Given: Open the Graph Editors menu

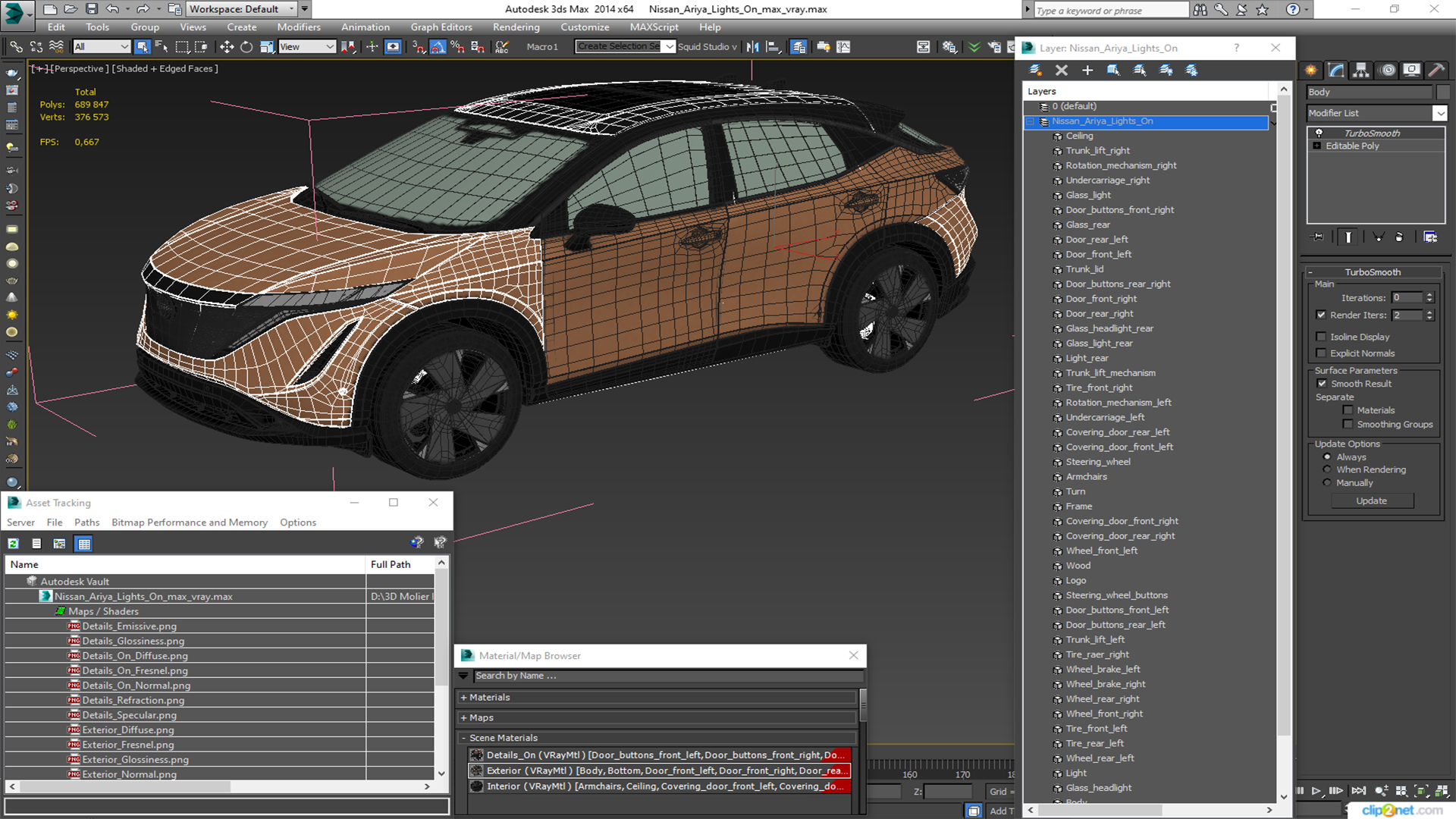Looking at the screenshot, I should pyautogui.click(x=441, y=27).
